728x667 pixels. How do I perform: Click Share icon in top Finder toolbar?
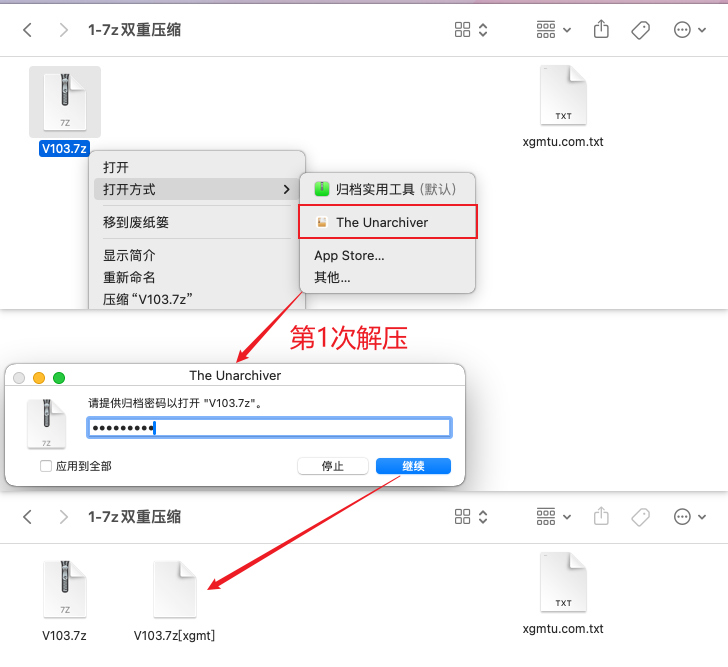[x=601, y=29]
